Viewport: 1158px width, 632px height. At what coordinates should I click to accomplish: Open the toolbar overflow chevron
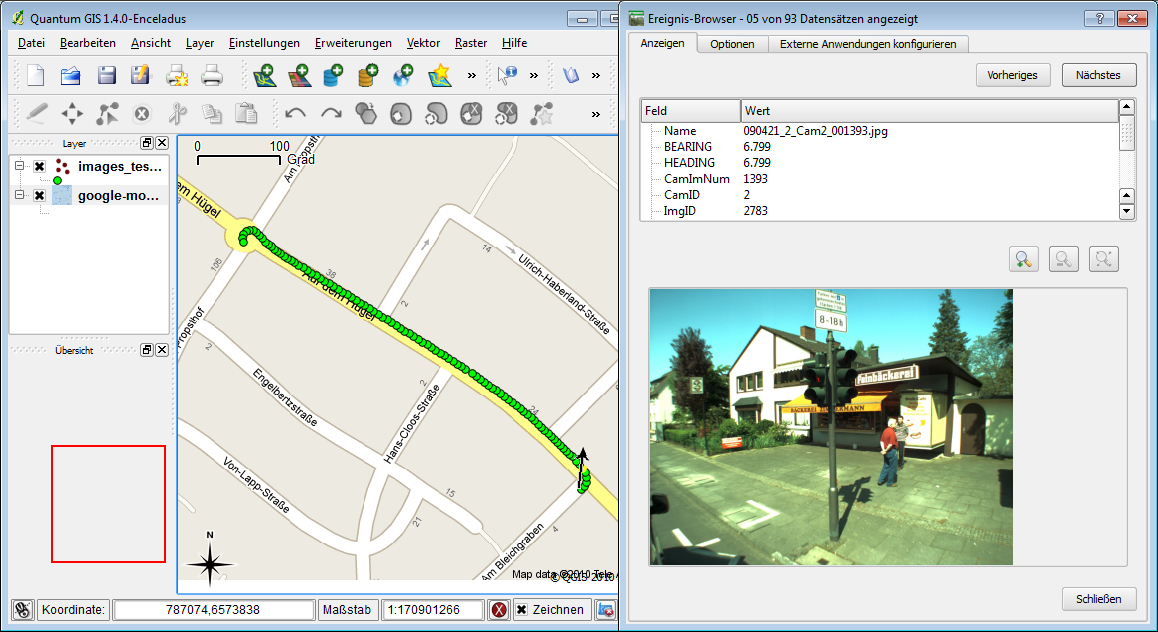click(470, 76)
